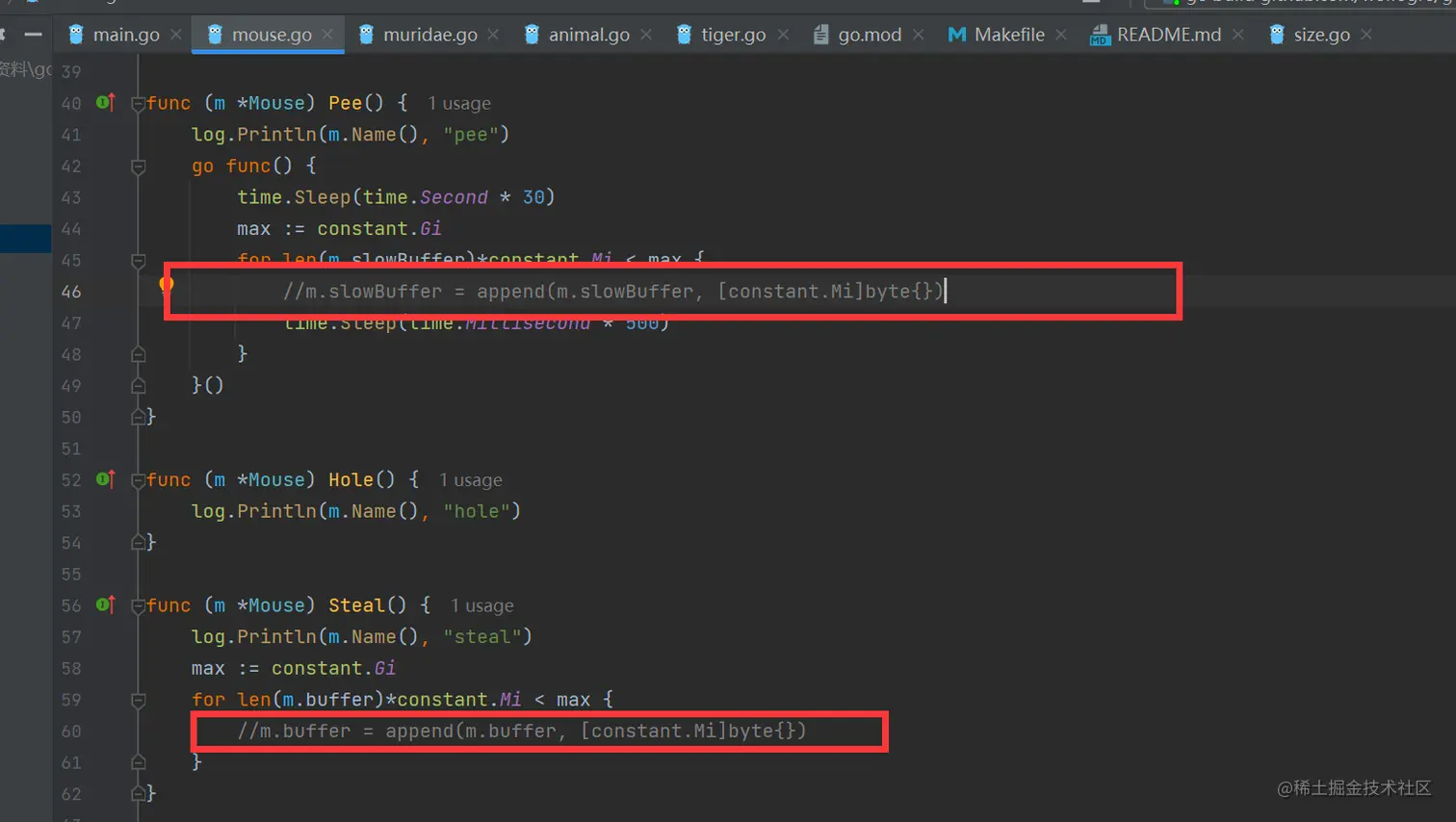Place cursor in commented m.buffer append line
Screen dimensions: 1456x822
click(x=522, y=731)
